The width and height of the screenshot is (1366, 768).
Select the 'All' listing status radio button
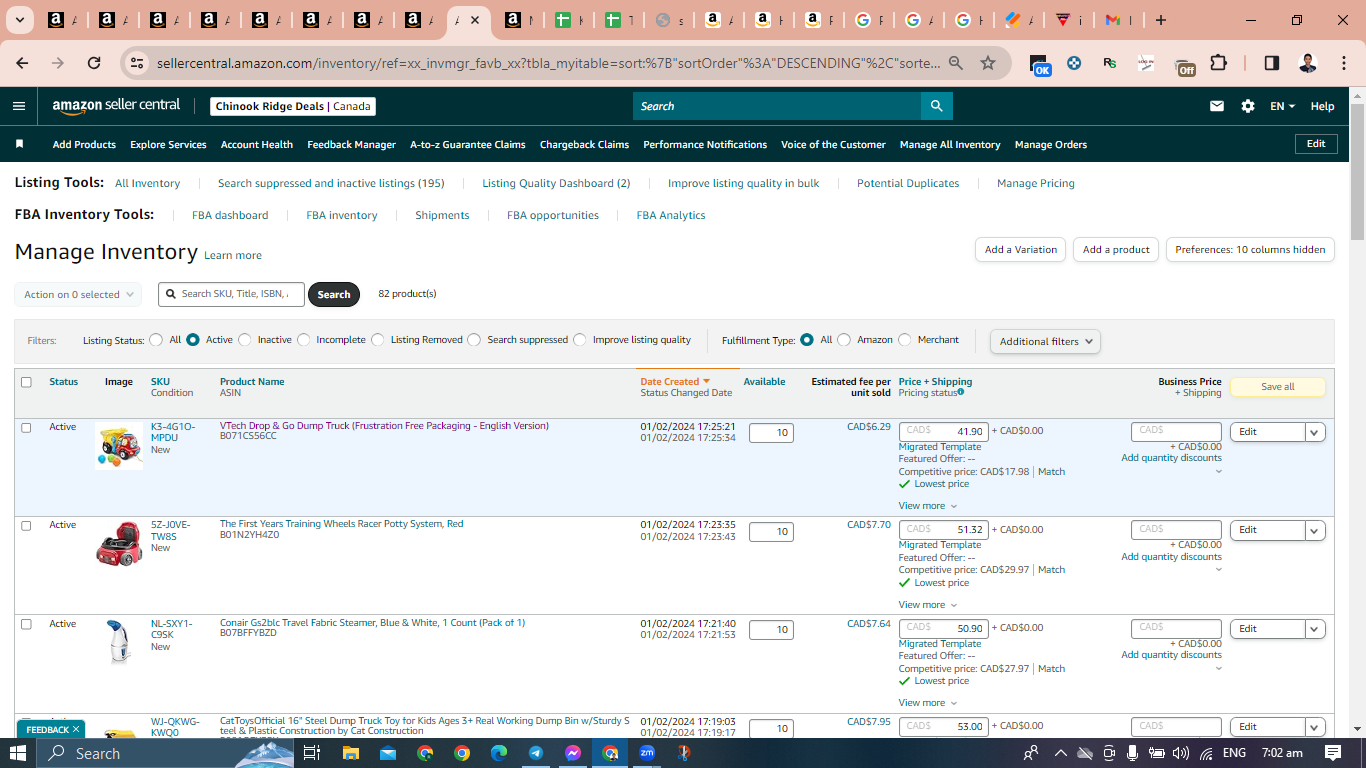point(156,340)
